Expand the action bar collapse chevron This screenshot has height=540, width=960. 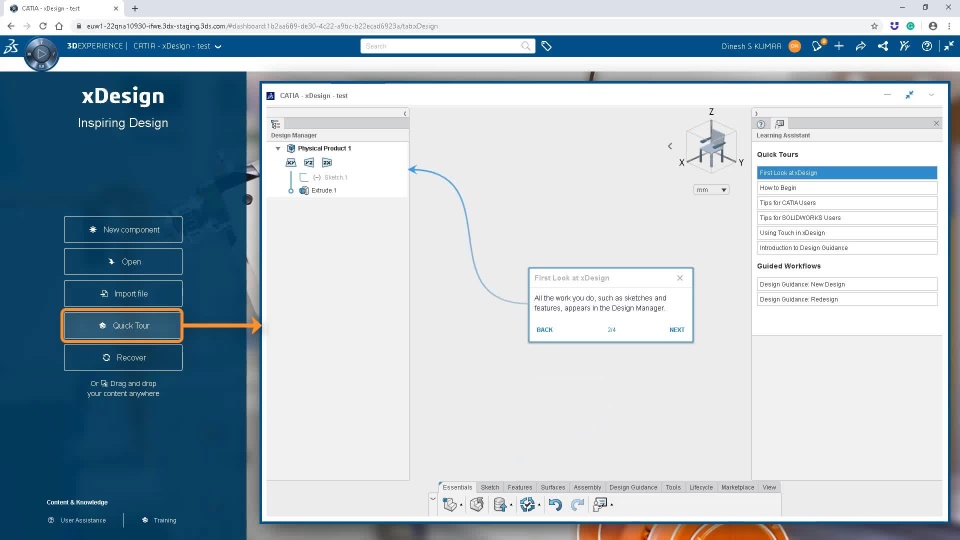[432, 499]
